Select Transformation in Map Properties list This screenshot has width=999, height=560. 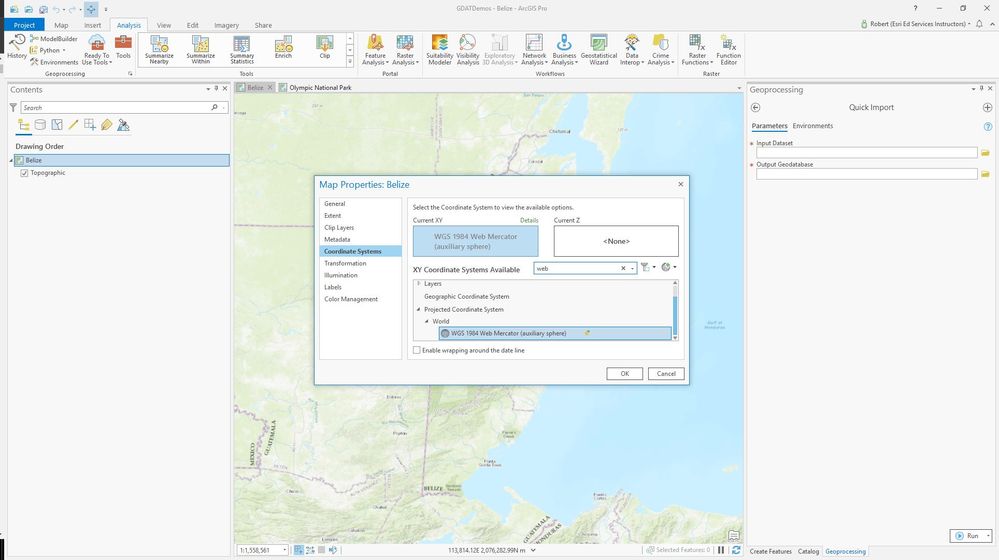click(x=345, y=263)
